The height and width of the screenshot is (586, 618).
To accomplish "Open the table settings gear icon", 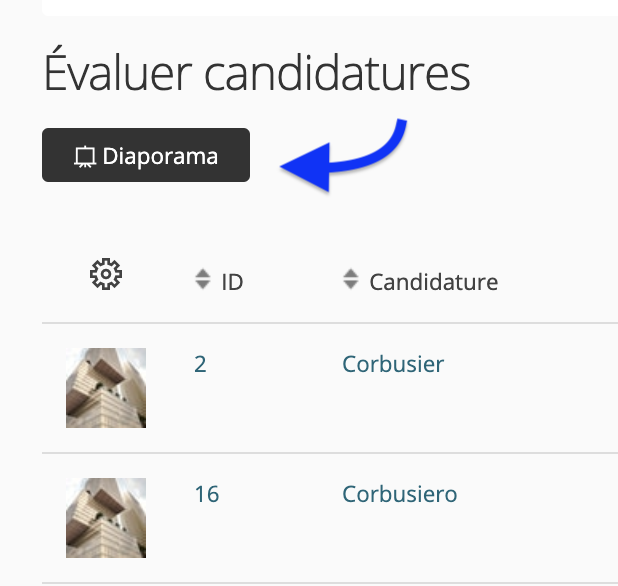I will coord(106,274).
